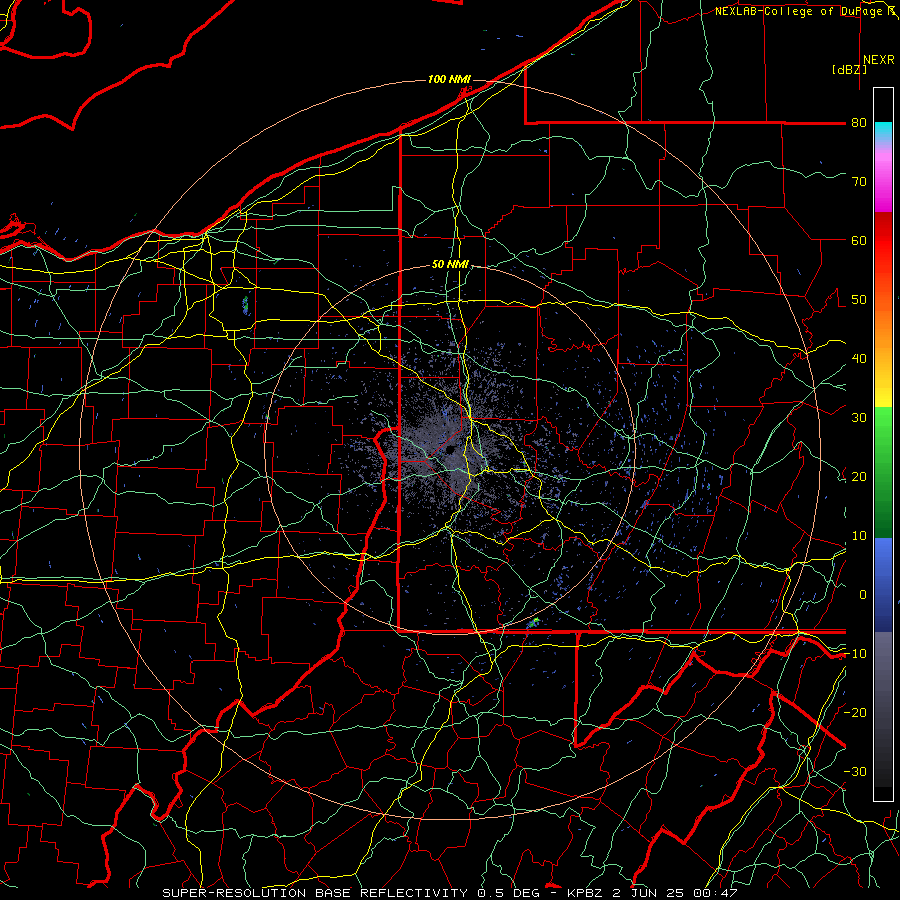
Task: Click the [dBZ] units label
Action: pos(849,69)
